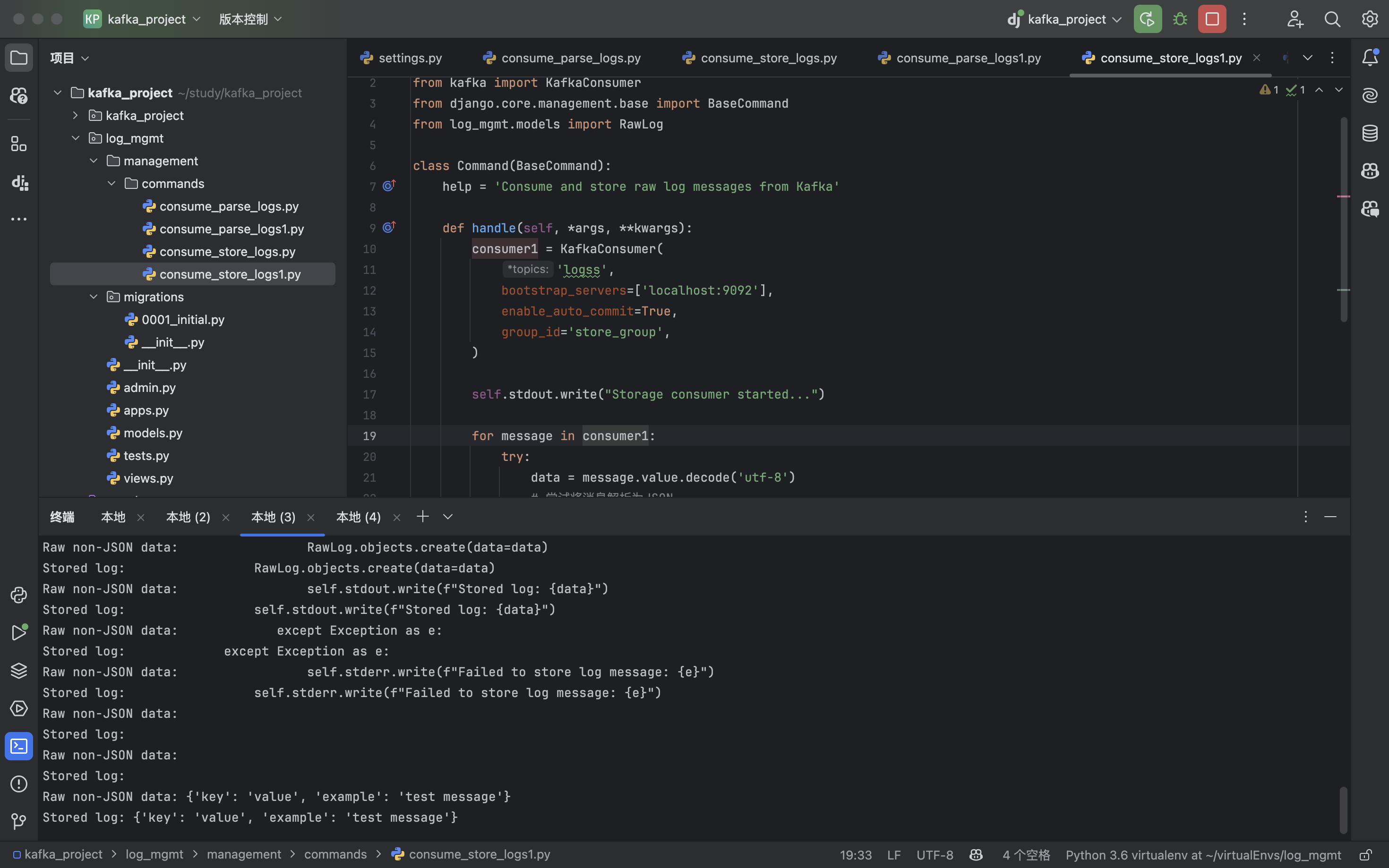Open the Notifications bell panel
Viewport: 1389px width, 868px height.
coord(1370,58)
